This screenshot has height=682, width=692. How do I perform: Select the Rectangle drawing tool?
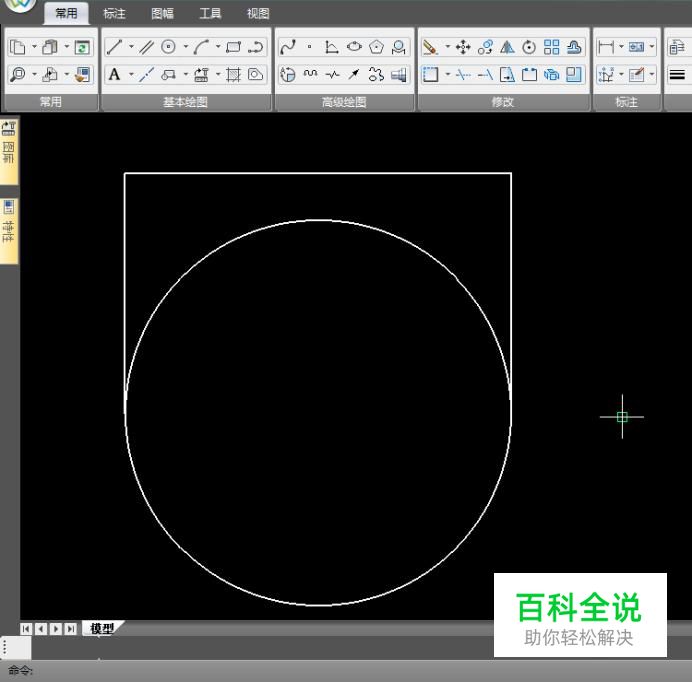point(233,47)
